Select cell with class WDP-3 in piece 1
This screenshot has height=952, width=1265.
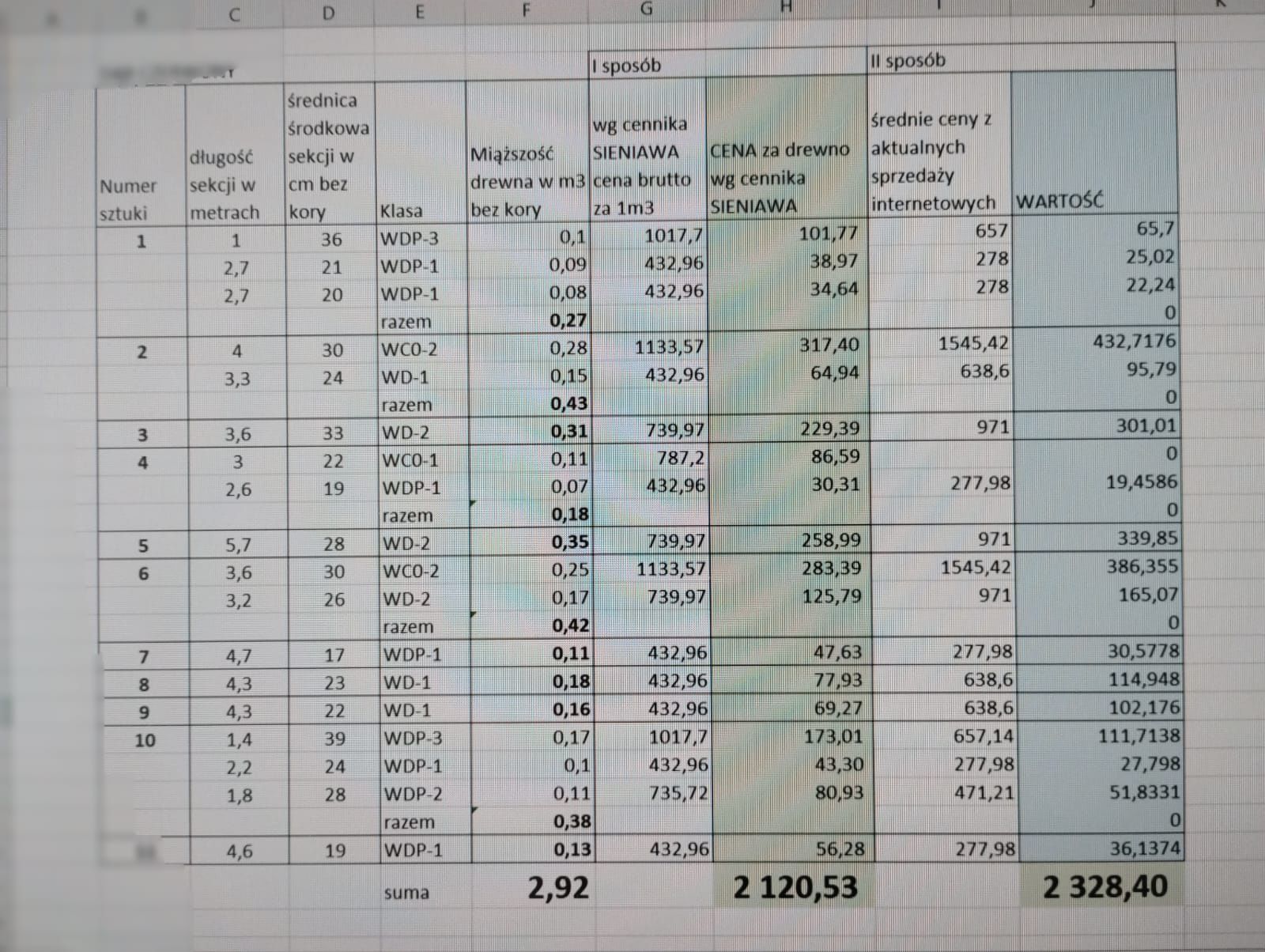click(421, 238)
